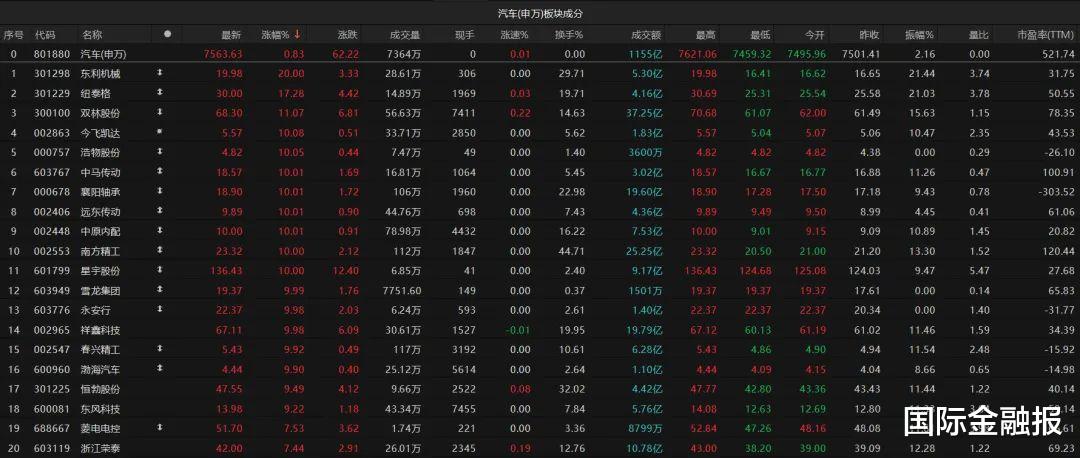Click latest price 136.43 of 星宇股份
Viewport: 1080px width, 458px height.
click(x=227, y=271)
